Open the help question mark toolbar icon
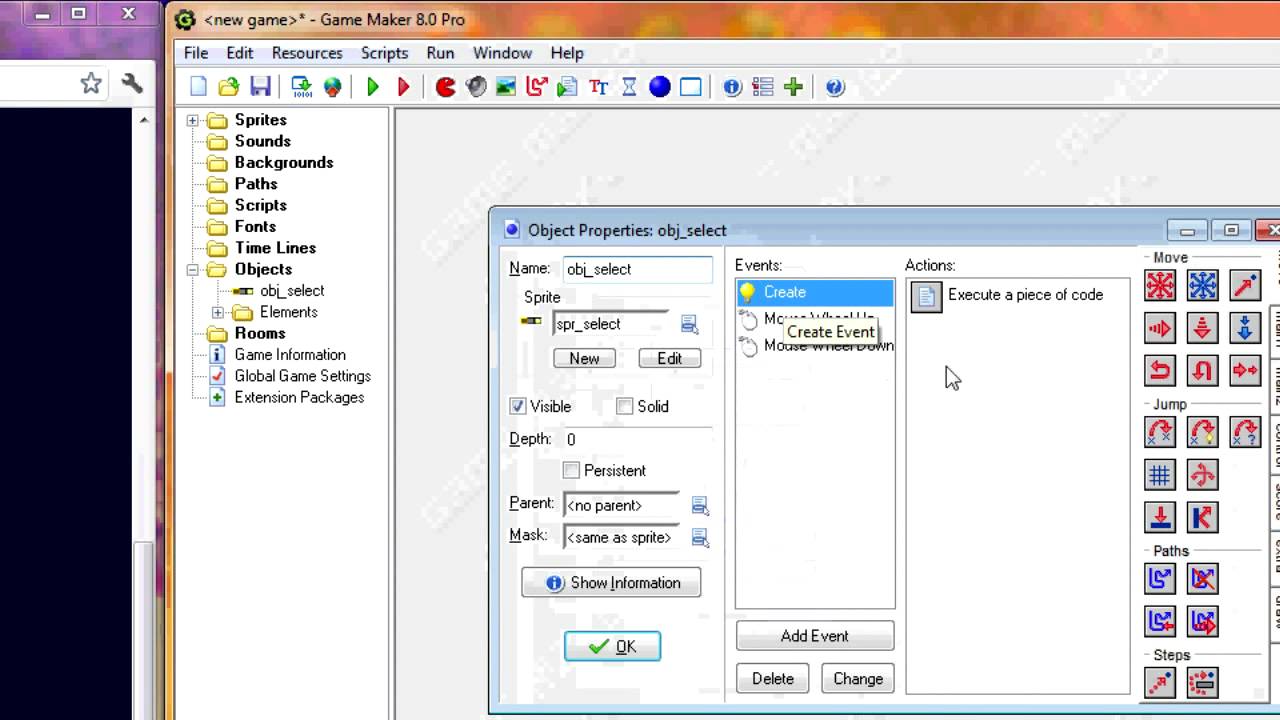This screenshot has width=1280, height=720. [835, 87]
